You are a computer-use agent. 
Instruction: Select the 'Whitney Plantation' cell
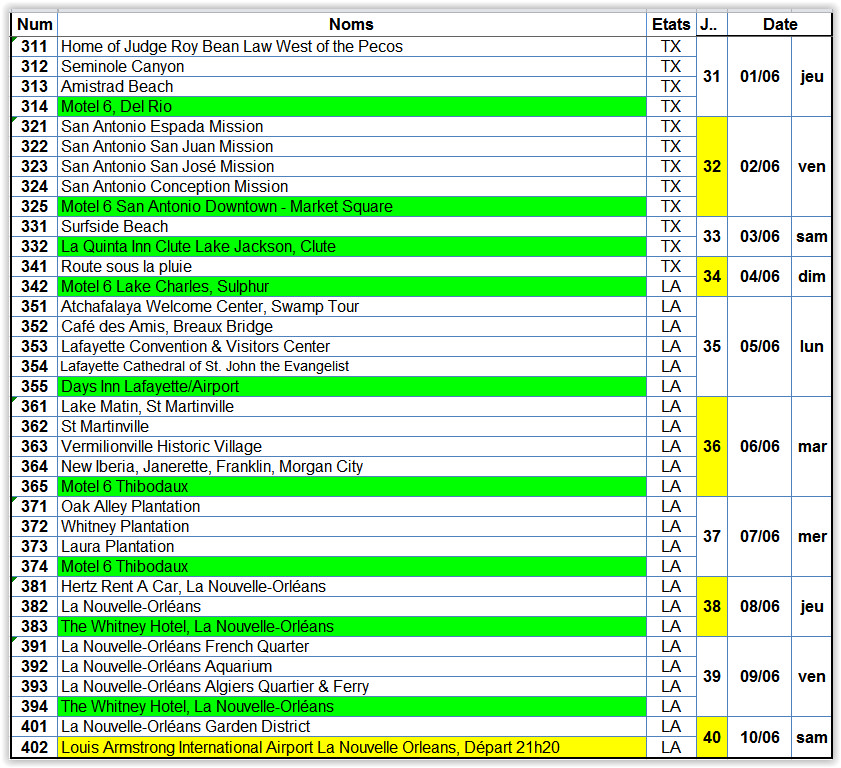coord(352,527)
